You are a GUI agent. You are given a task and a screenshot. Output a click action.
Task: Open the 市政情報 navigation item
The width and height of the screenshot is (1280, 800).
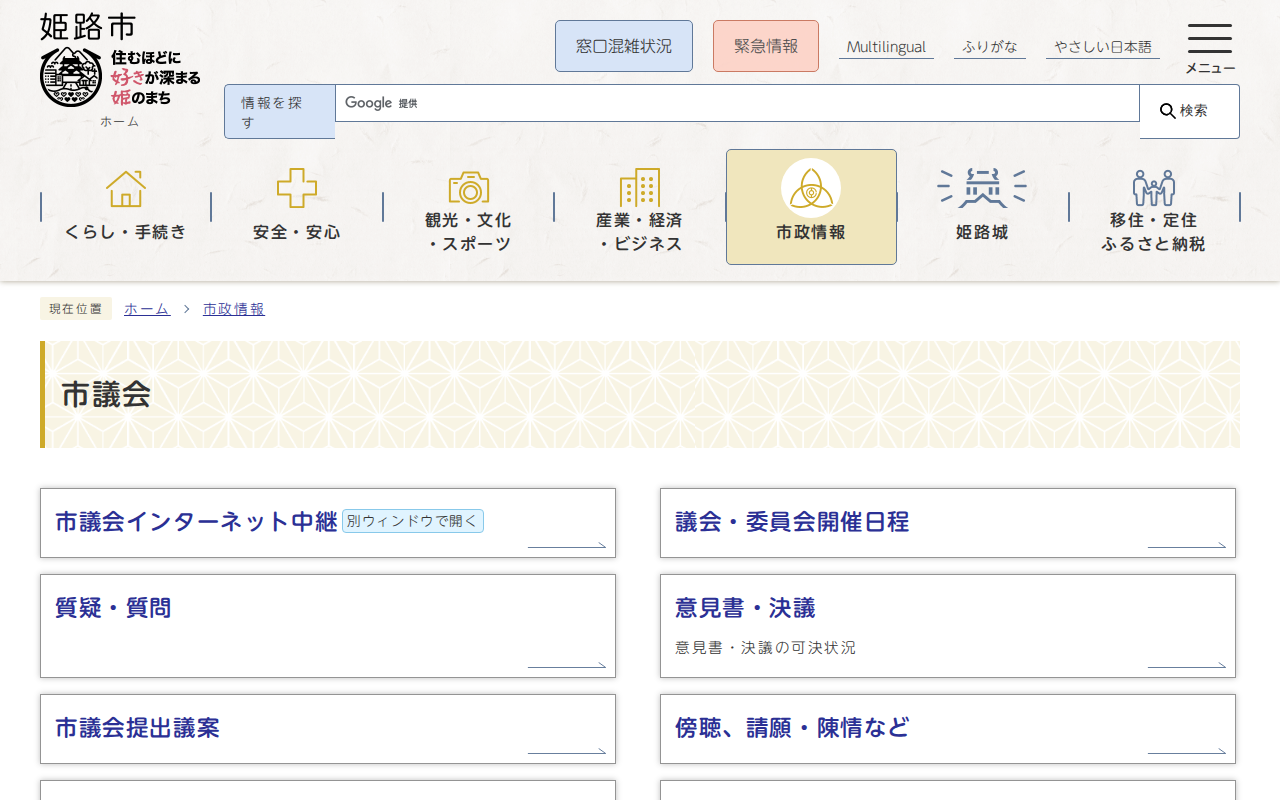811,207
